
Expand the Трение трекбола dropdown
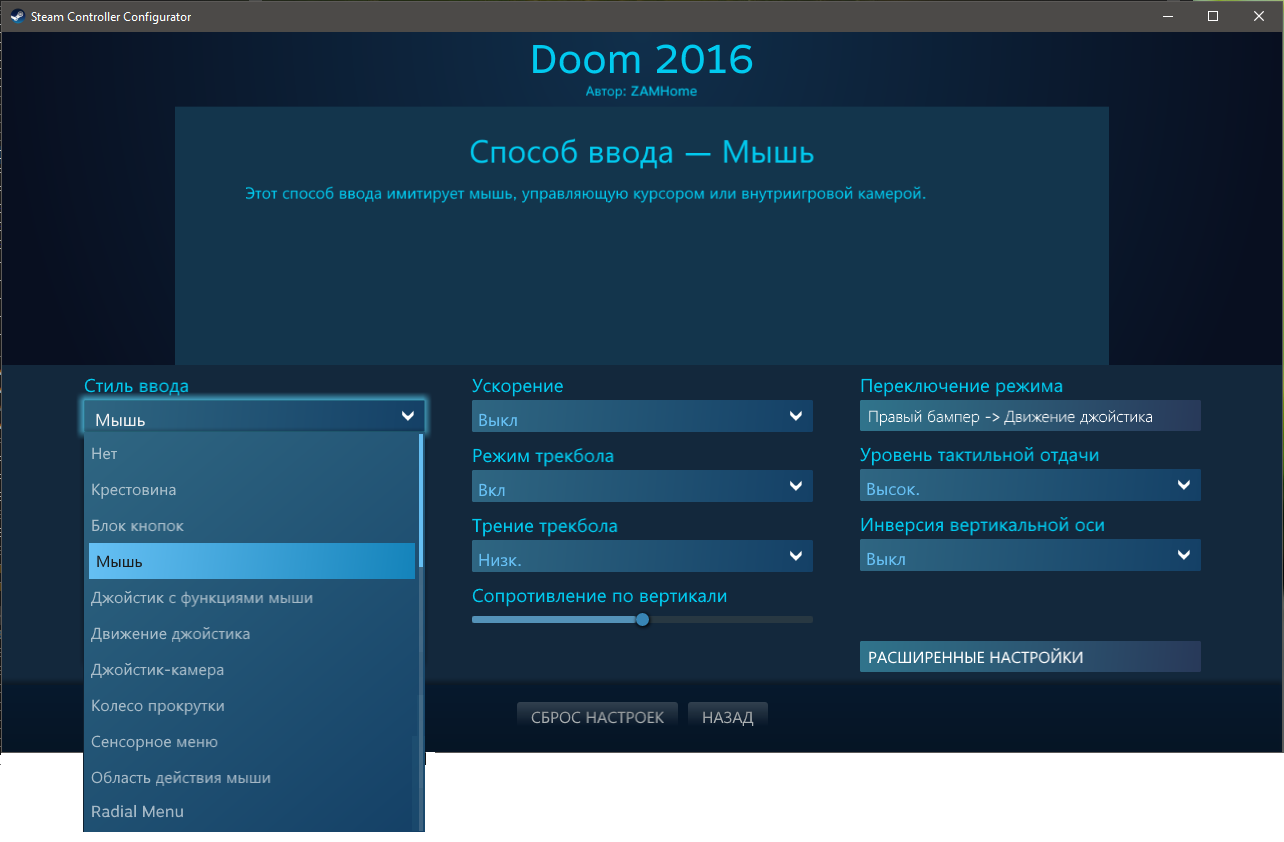[642, 556]
